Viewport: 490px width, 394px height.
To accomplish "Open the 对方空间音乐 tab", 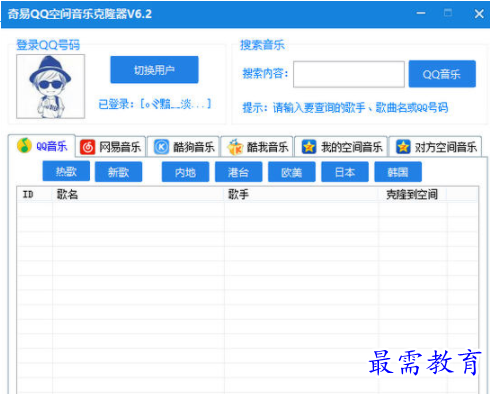I will (436, 147).
